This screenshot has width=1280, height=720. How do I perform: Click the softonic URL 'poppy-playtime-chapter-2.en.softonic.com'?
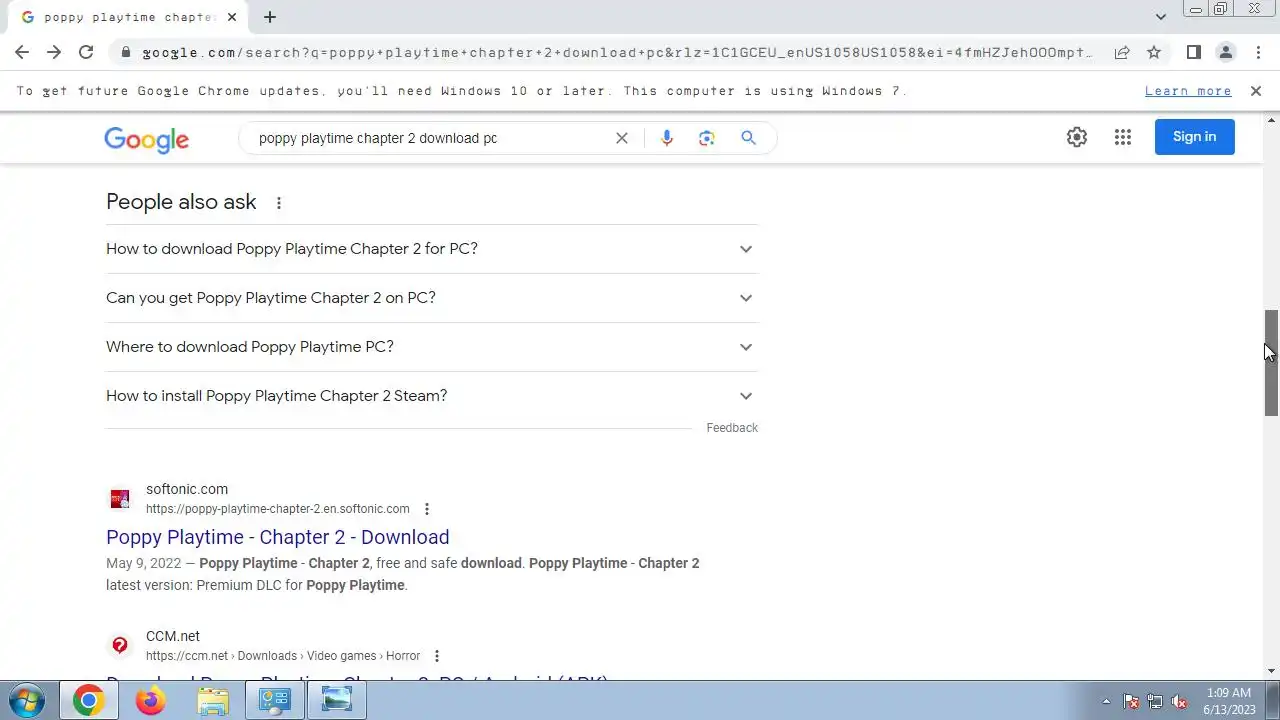(278, 509)
